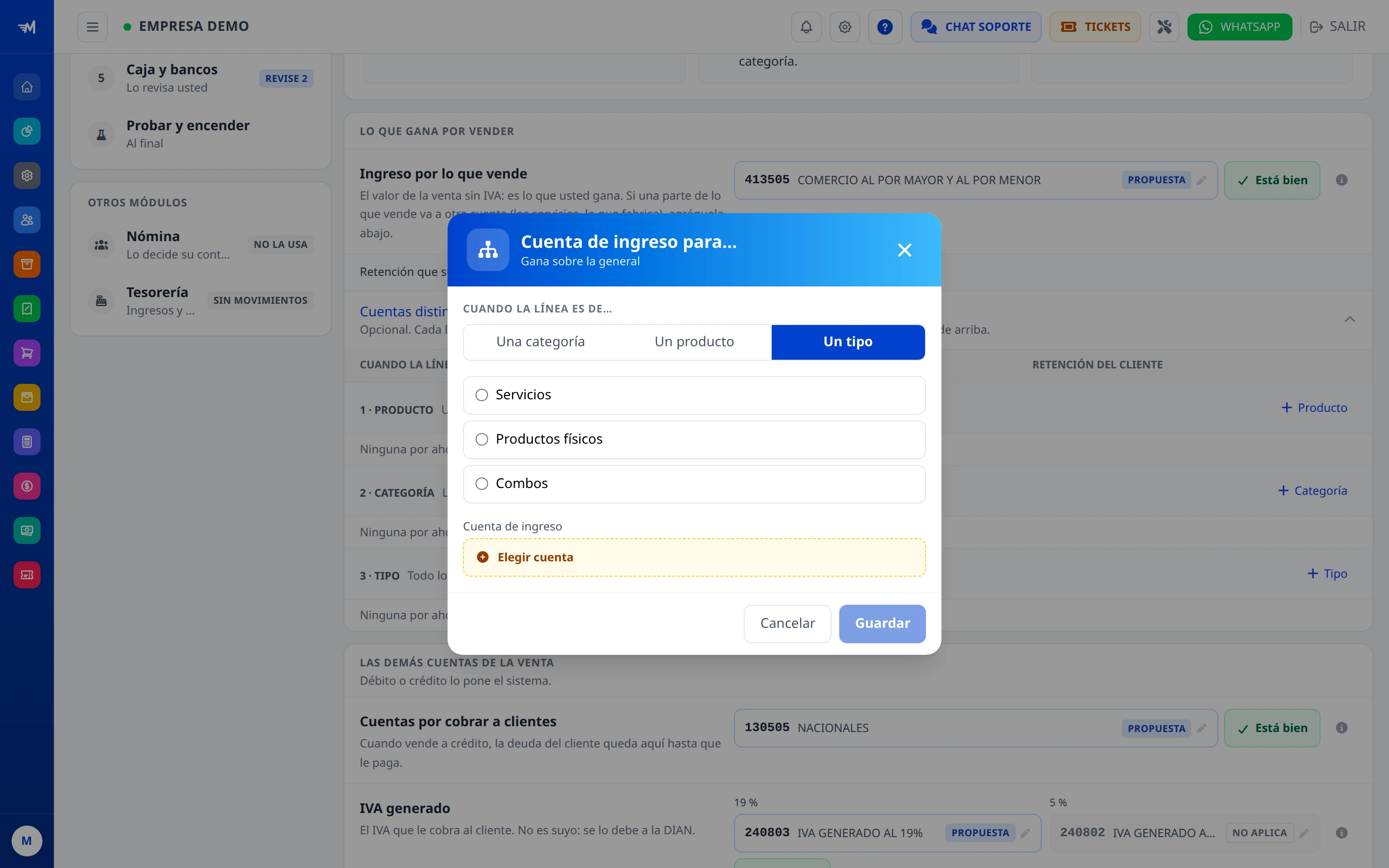Open Chat Soporte
Viewport: 1389px width, 868px height.
(x=976, y=27)
